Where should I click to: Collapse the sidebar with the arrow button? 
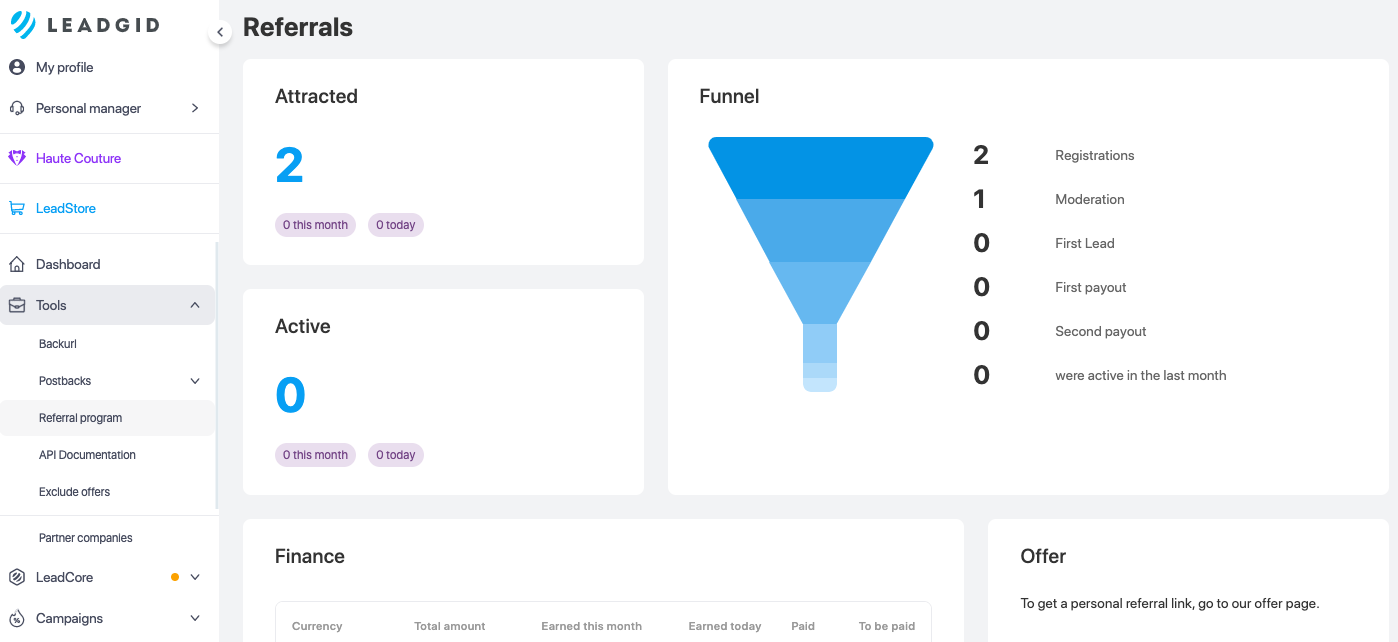point(220,32)
